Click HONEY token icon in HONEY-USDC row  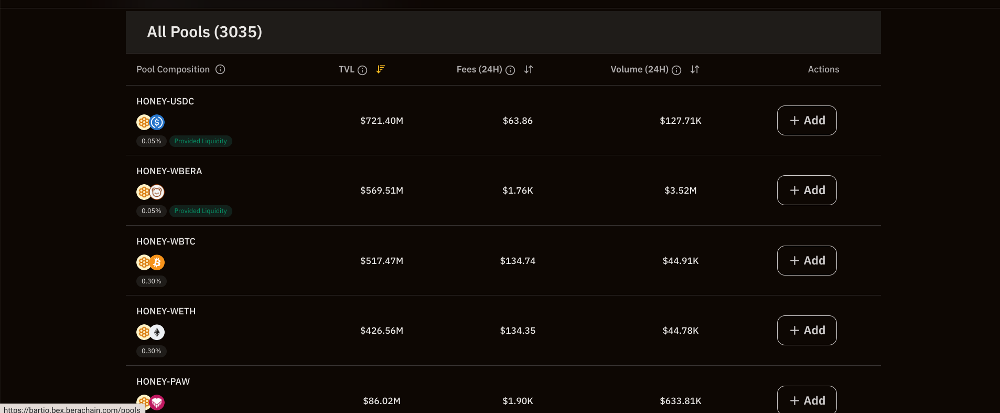144,122
